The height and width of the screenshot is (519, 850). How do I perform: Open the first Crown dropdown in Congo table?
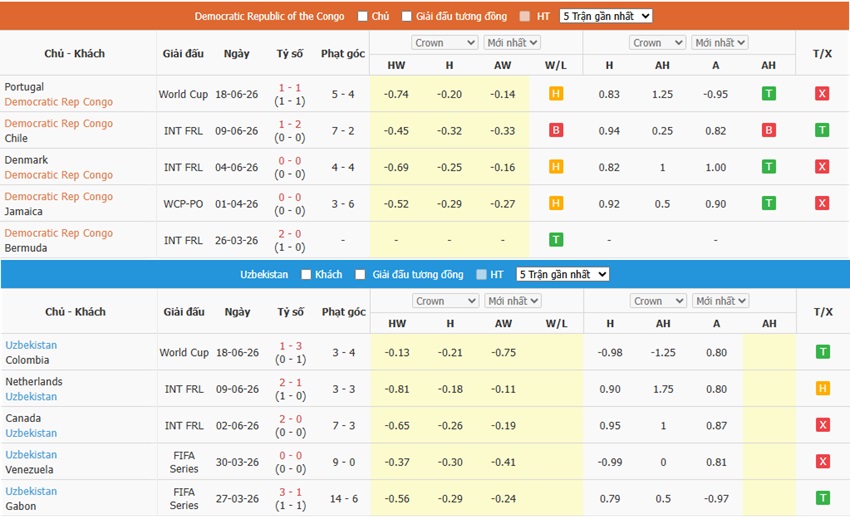pos(445,43)
